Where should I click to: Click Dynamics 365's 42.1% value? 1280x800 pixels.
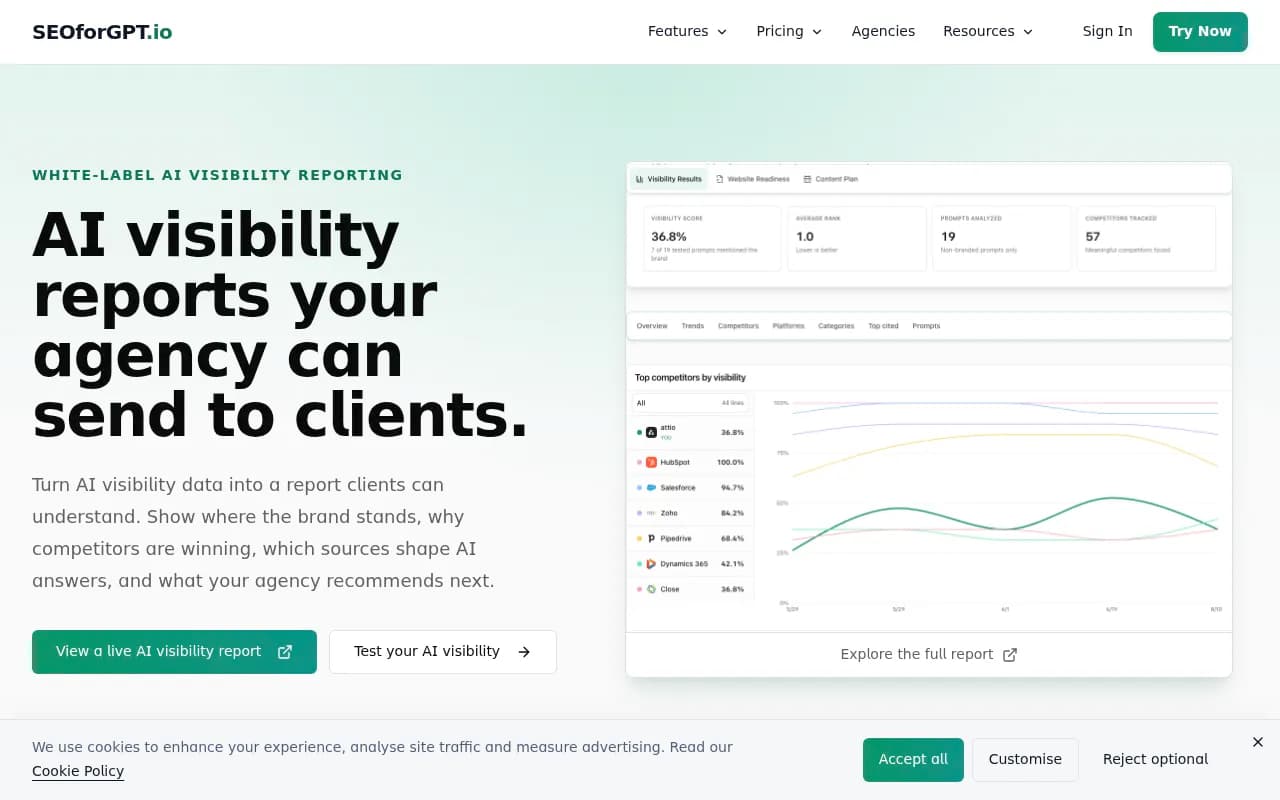click(x=732, y=564)
